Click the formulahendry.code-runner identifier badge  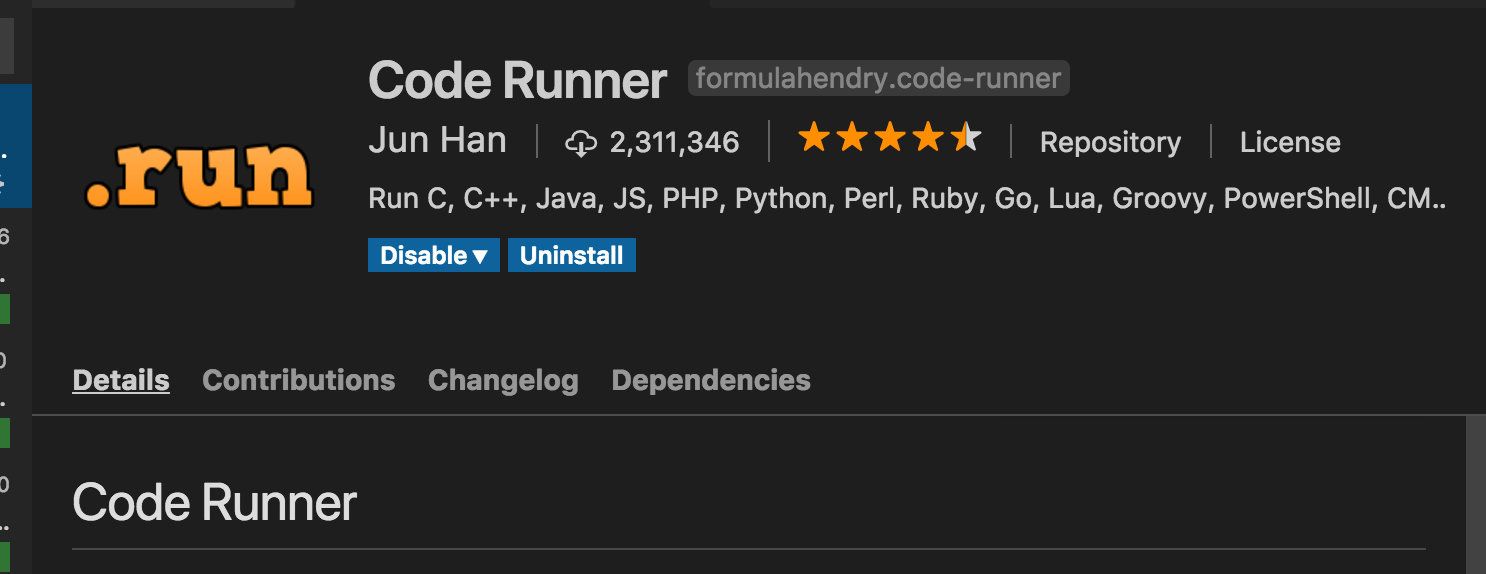coord(879,78)
